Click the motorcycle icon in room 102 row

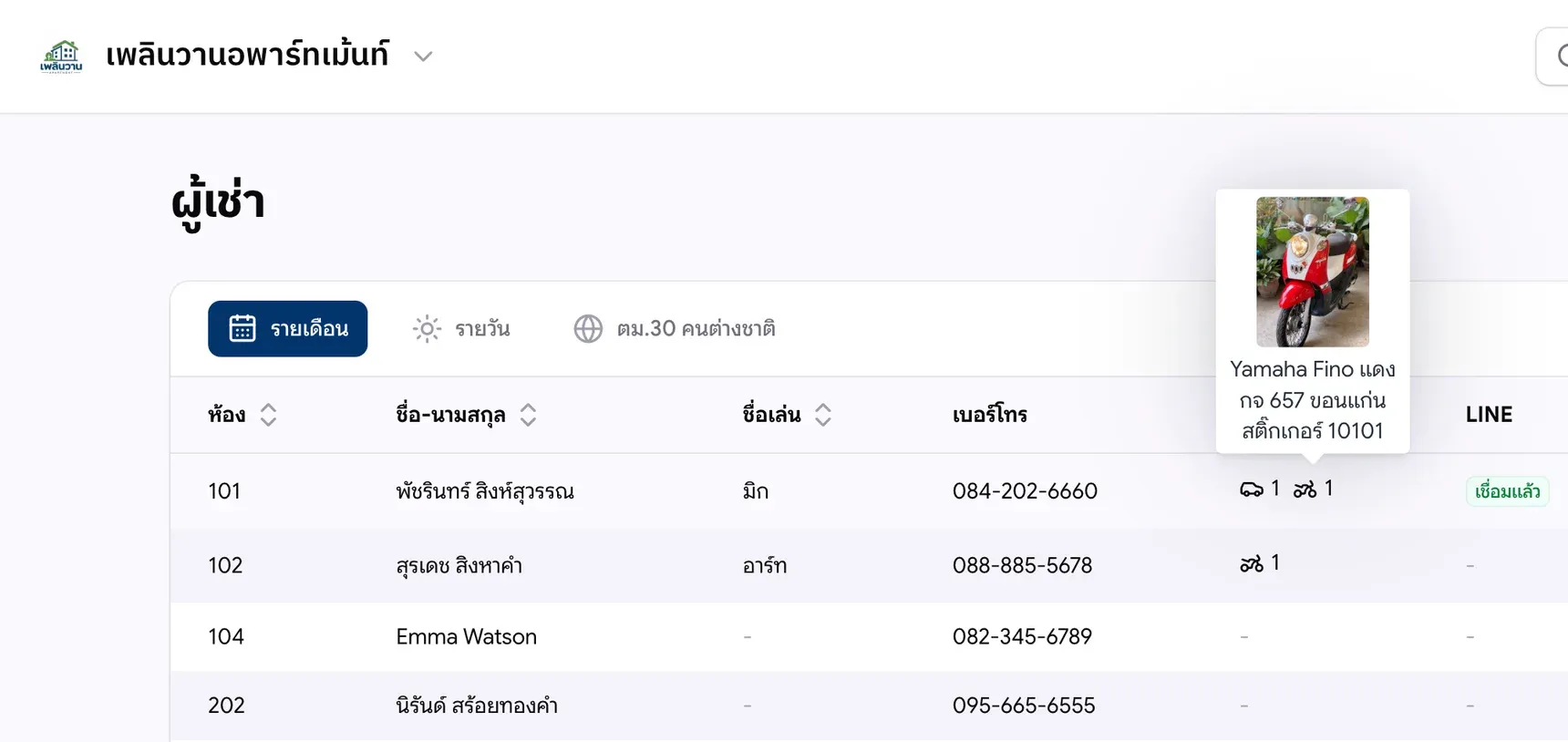point(1252,564)
